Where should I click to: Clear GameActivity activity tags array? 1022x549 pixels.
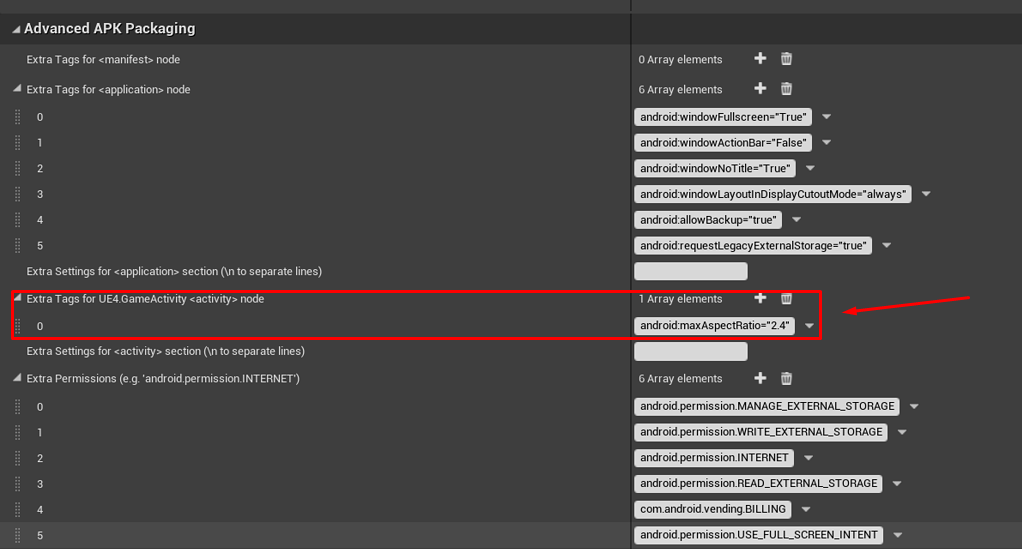[787, 298]
